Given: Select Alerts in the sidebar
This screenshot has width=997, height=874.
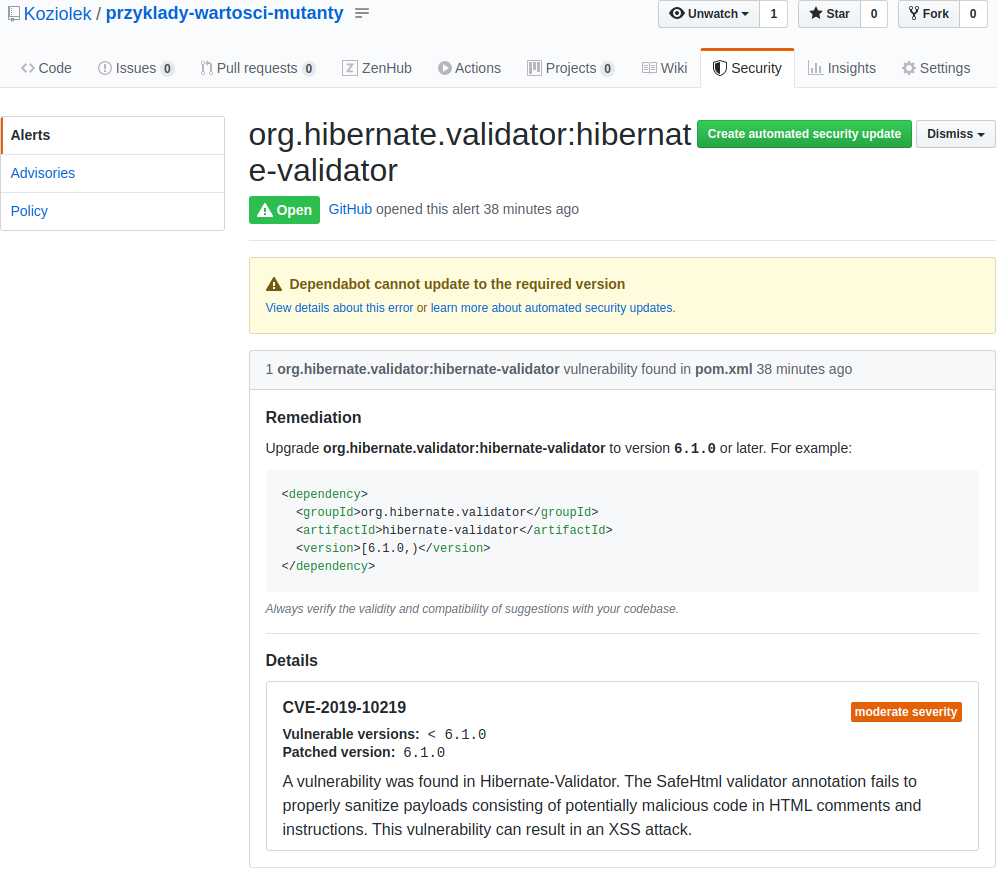Looking at the screenshot, I should click(x=113, y=135).
